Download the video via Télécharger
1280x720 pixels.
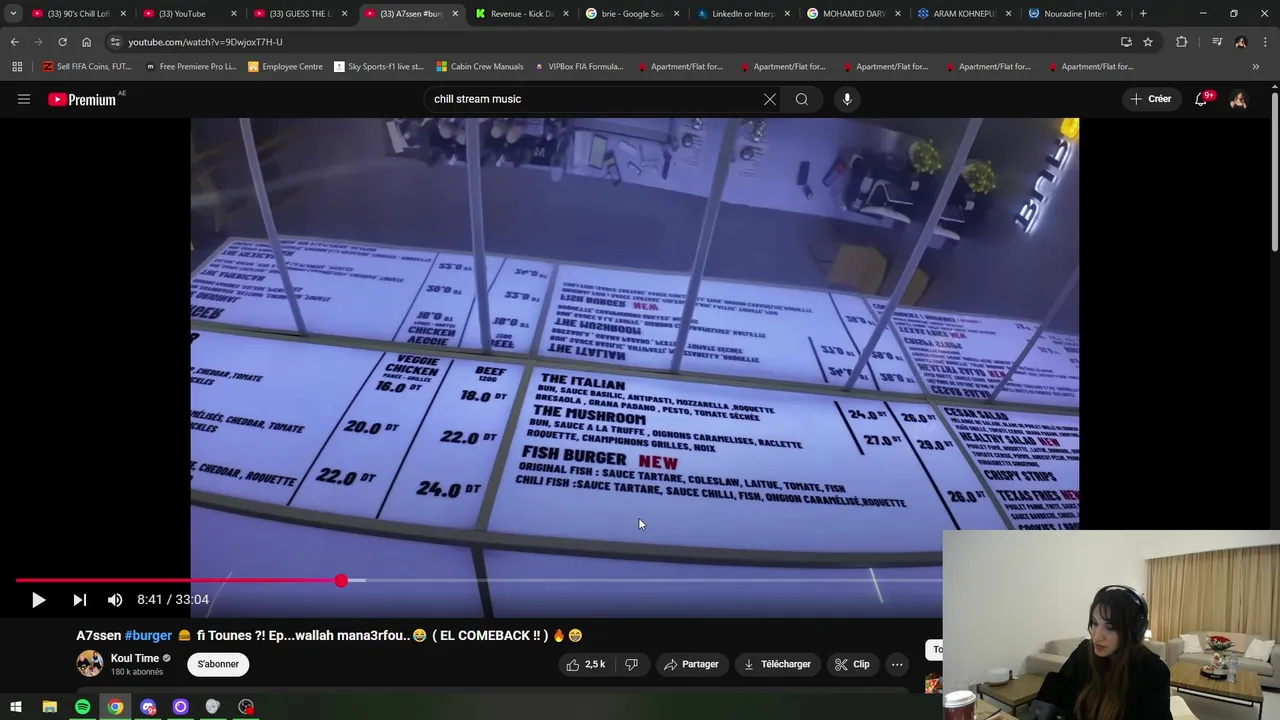(x=776, y=664)
